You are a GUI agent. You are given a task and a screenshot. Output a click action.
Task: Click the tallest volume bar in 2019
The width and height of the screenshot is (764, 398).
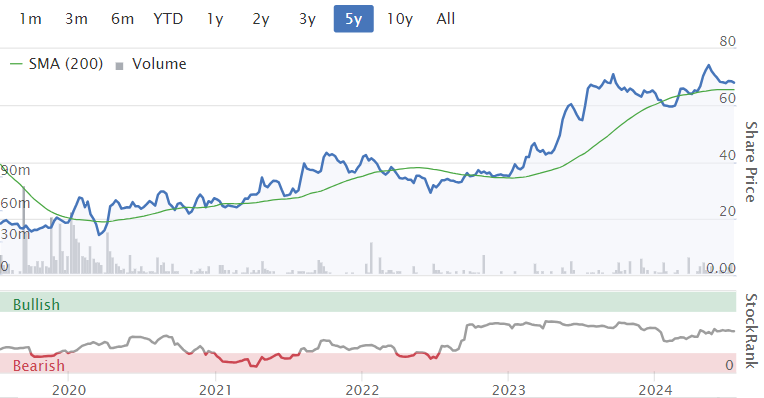pos(24,229)
